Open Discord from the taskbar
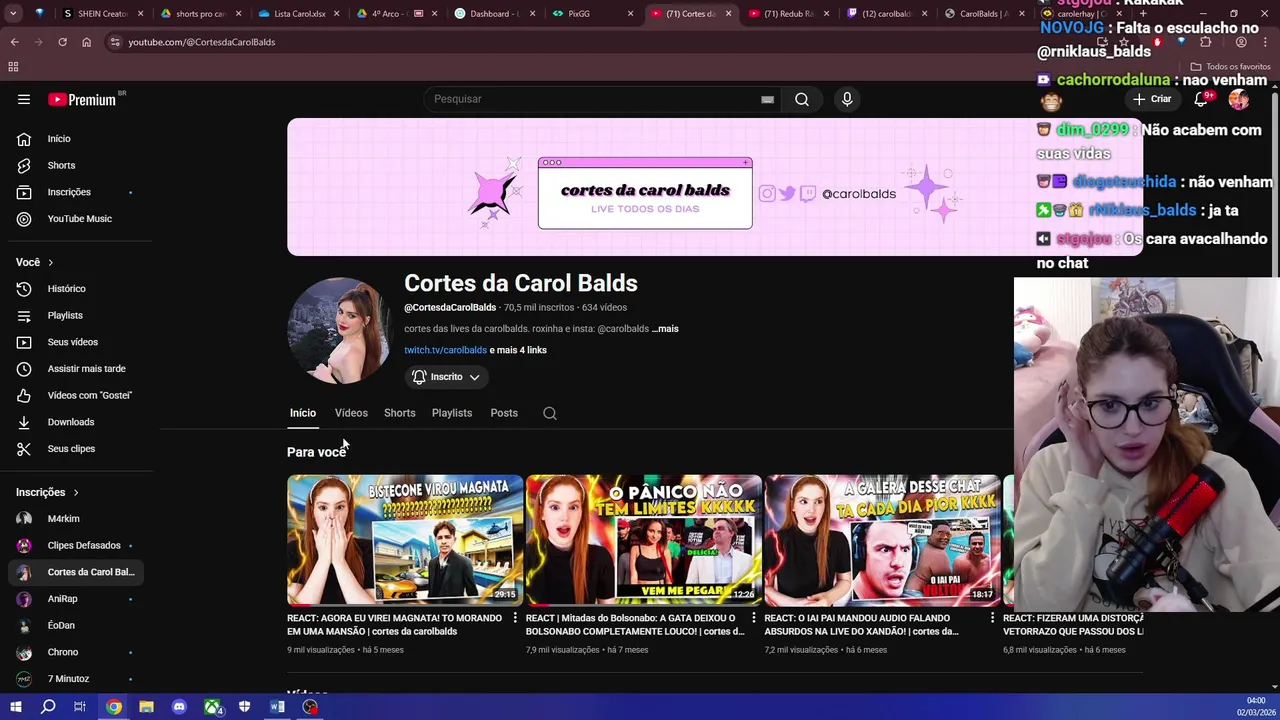This screenshot has height=720, width=1280. click(x=179, y=707)
